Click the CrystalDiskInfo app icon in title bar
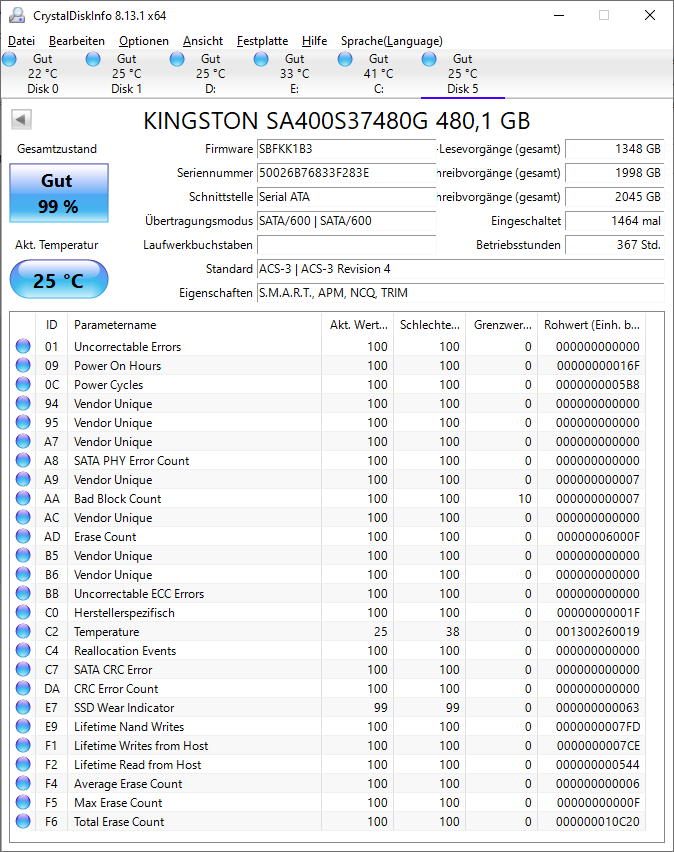This screenshot has height=852, width=674. (17, 15)
